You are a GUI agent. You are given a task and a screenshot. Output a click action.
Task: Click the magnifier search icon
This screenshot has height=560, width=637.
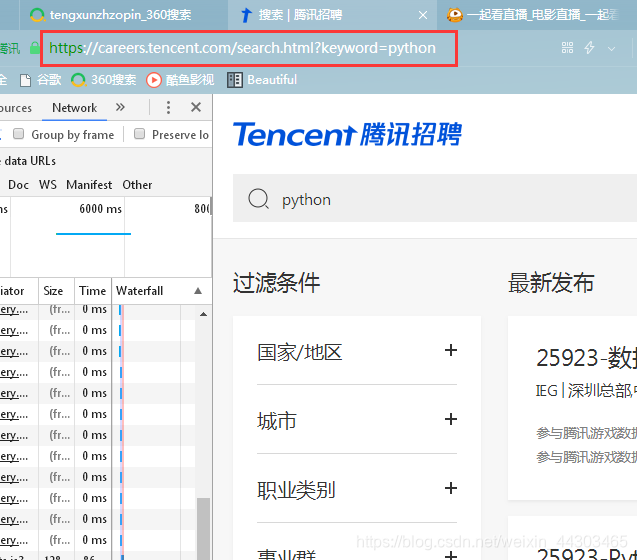259,199
